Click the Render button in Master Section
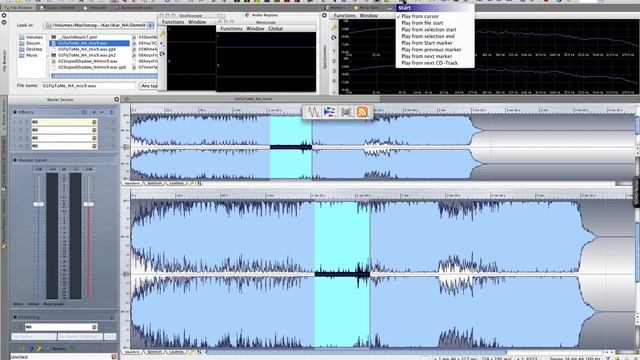 pyautogui.click(x=58, y=349)
